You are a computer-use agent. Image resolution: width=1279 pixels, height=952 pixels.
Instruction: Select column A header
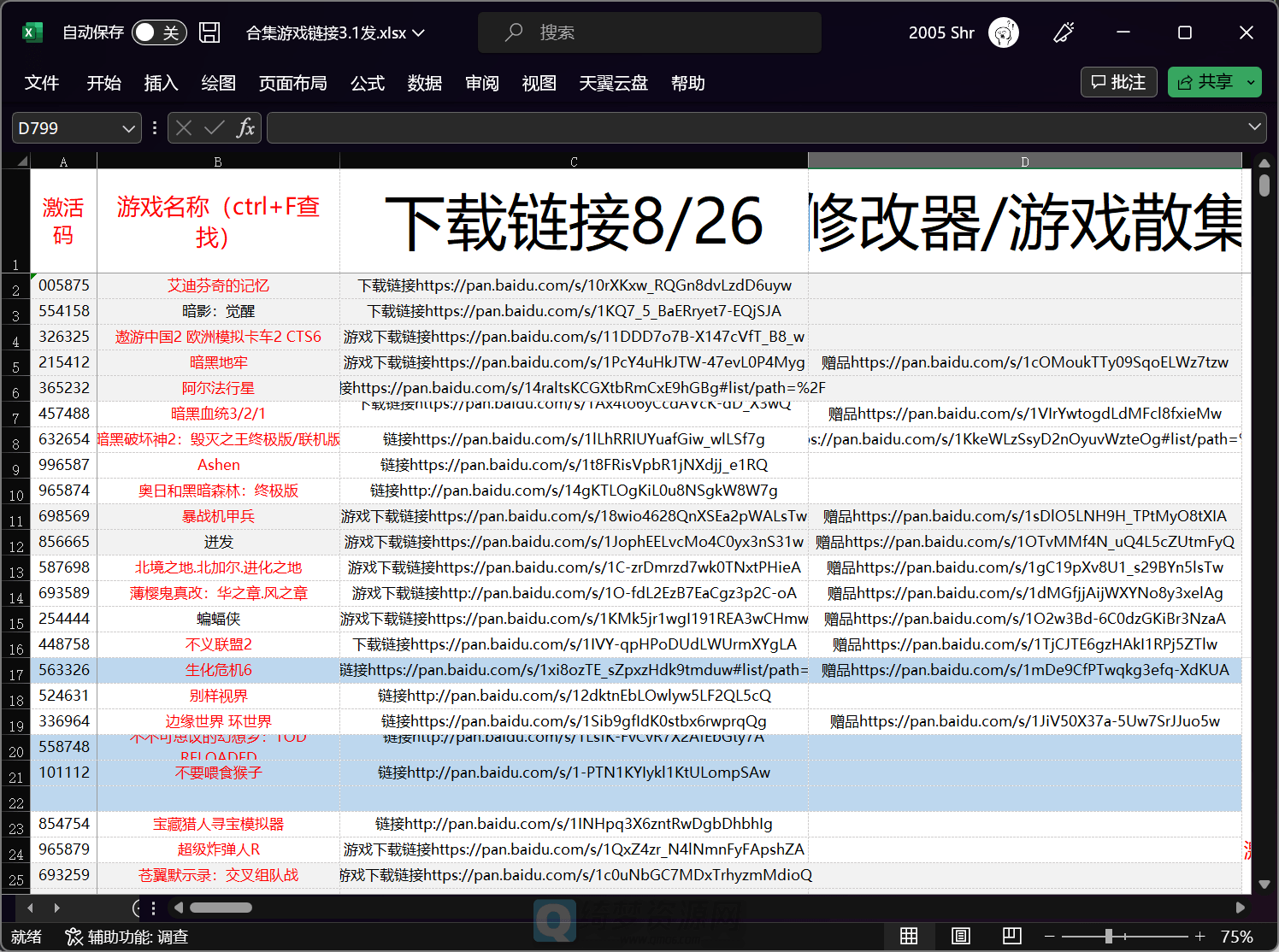63,161
